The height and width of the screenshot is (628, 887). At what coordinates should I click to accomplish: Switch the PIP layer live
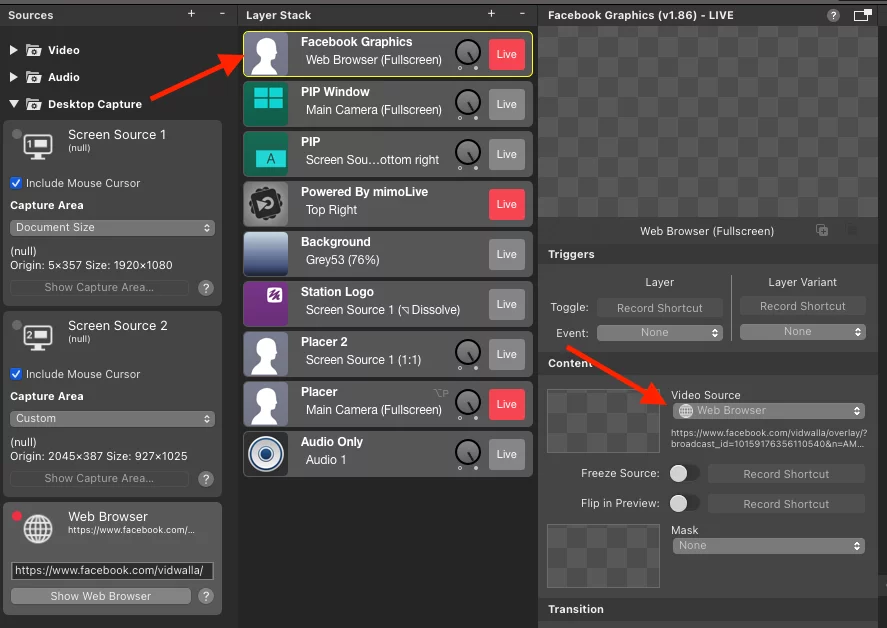507,154
